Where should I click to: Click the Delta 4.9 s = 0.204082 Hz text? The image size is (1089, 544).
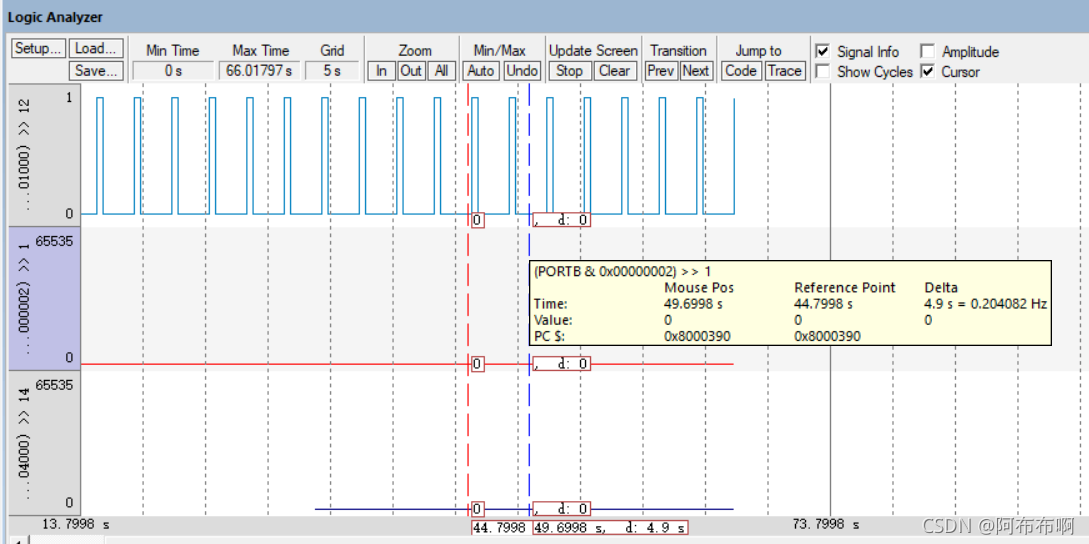pos(986,304)
